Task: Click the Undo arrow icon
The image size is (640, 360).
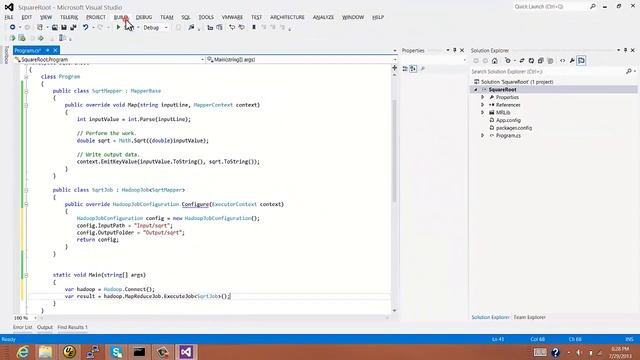Action: coord(85,27)
